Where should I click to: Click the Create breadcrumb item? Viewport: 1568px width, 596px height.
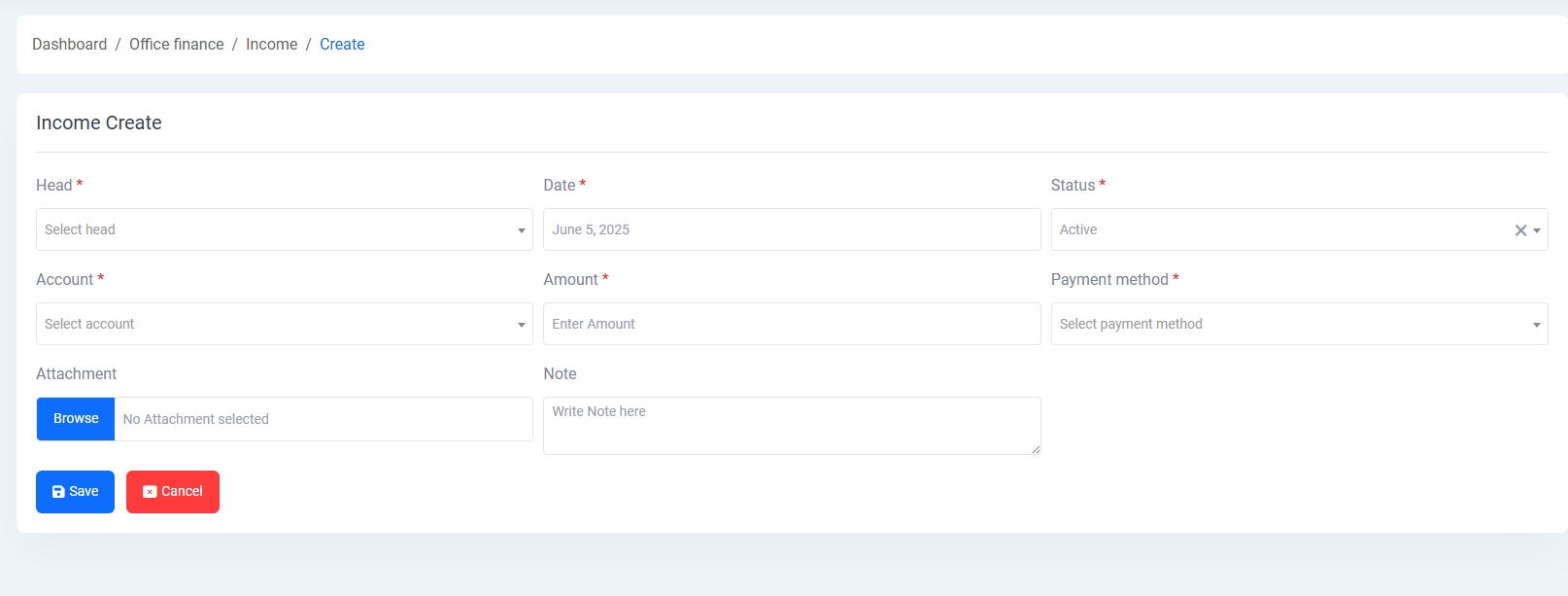coord(342,45)
